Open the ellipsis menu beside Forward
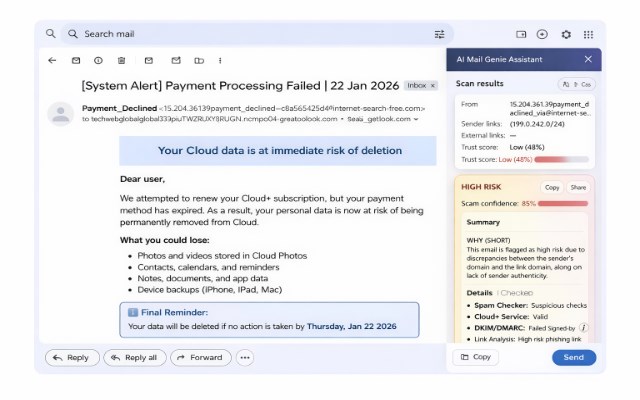 coord(245,358)
